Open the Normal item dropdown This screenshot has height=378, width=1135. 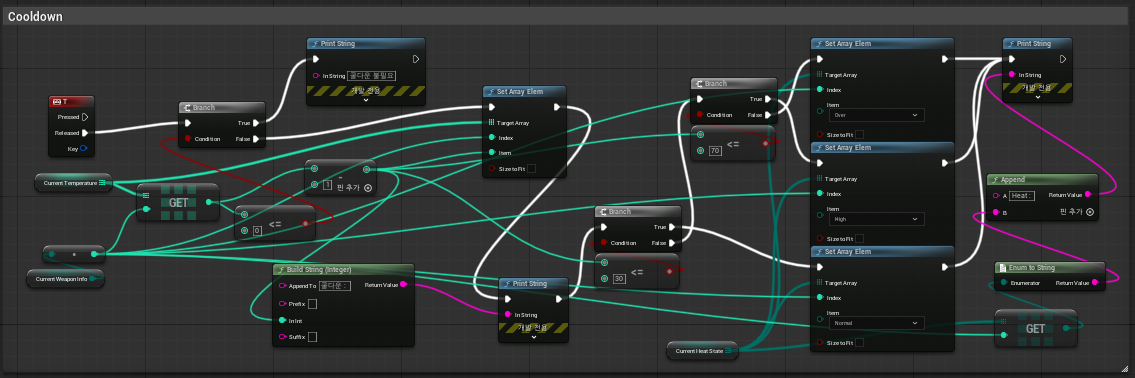(x=877, y=323)
